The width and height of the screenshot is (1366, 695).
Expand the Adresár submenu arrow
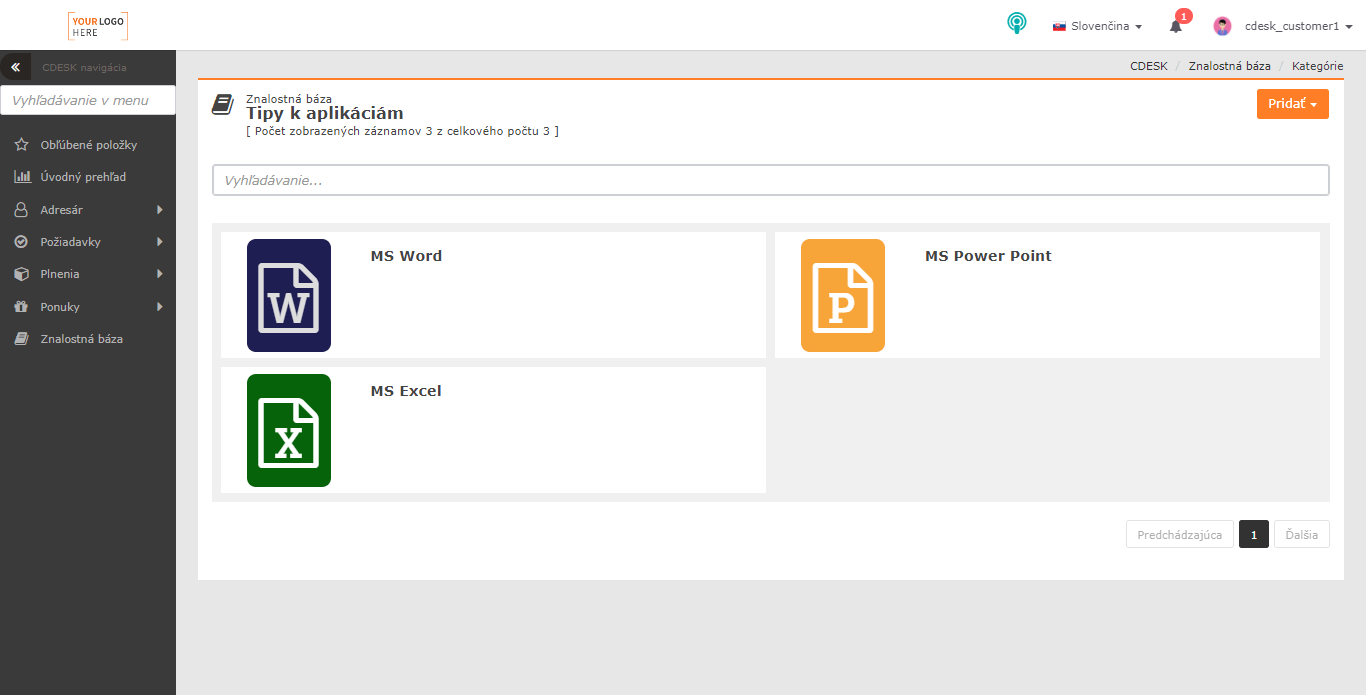159,210
